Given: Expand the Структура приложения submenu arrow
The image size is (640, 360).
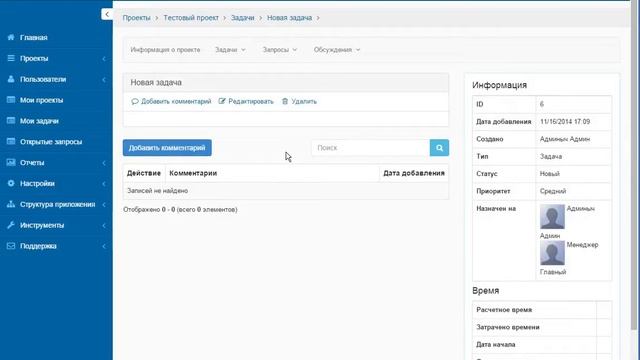Looking at the screenshot, I should (104, 204).
